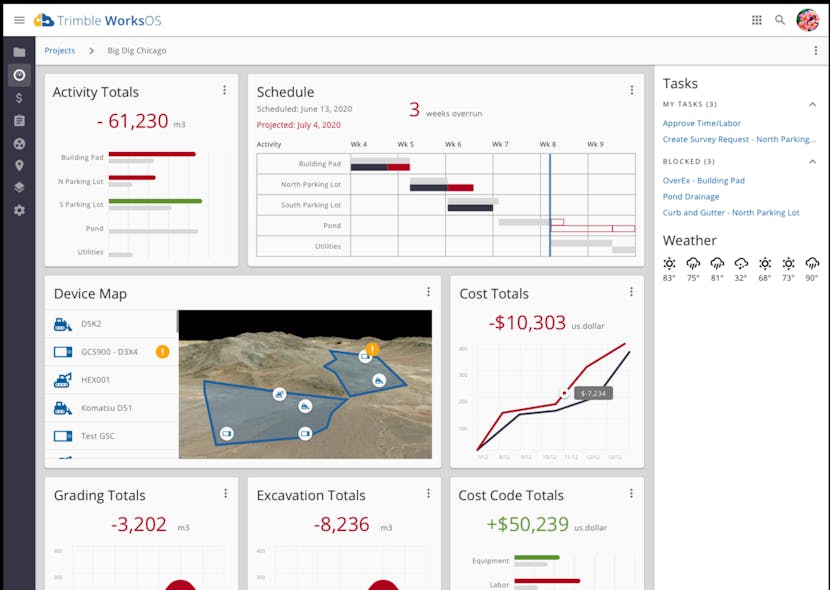
Task: Click the search icon in top bar
Action: [x=780, y=19]
